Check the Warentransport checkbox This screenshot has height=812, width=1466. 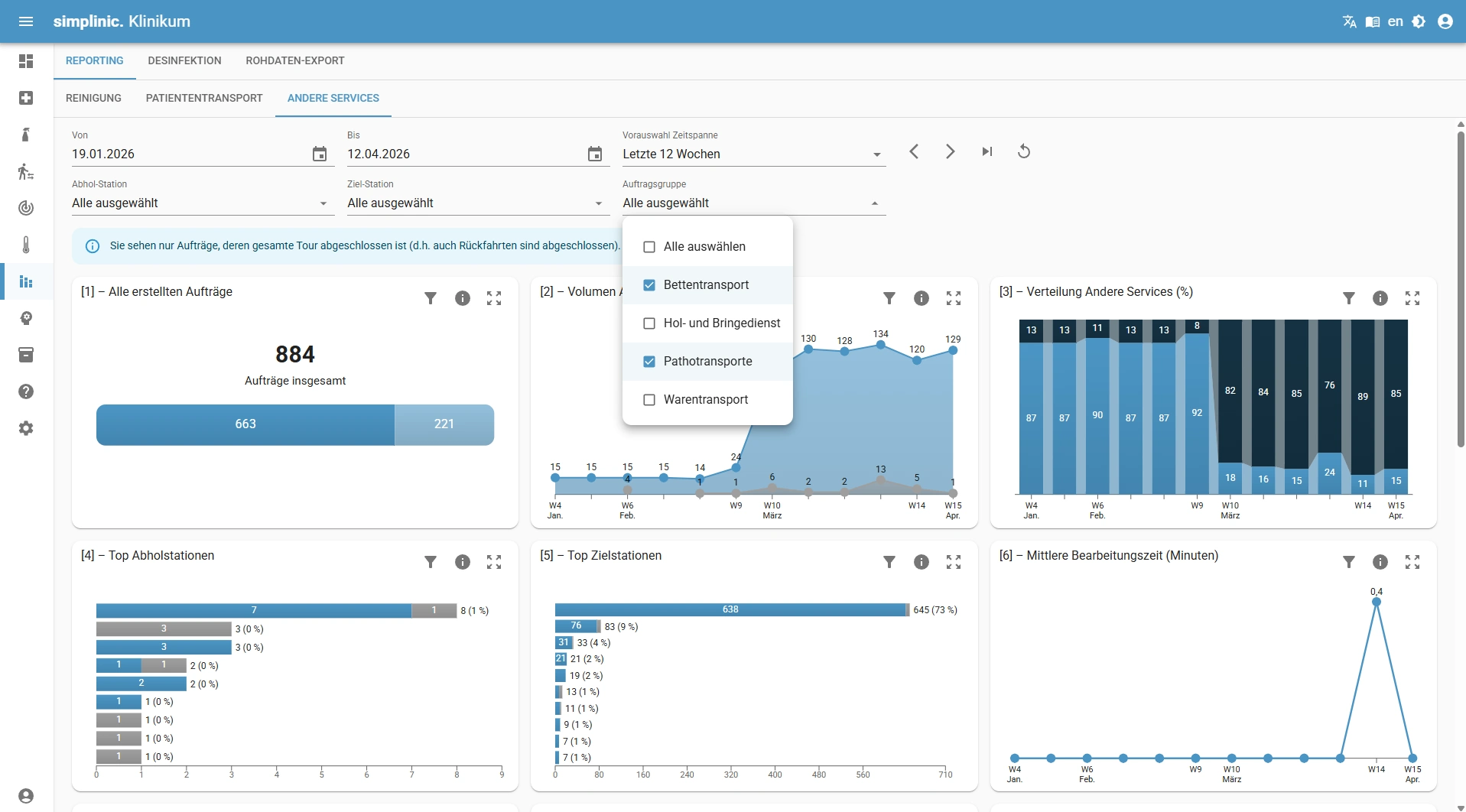click(649, 399)
